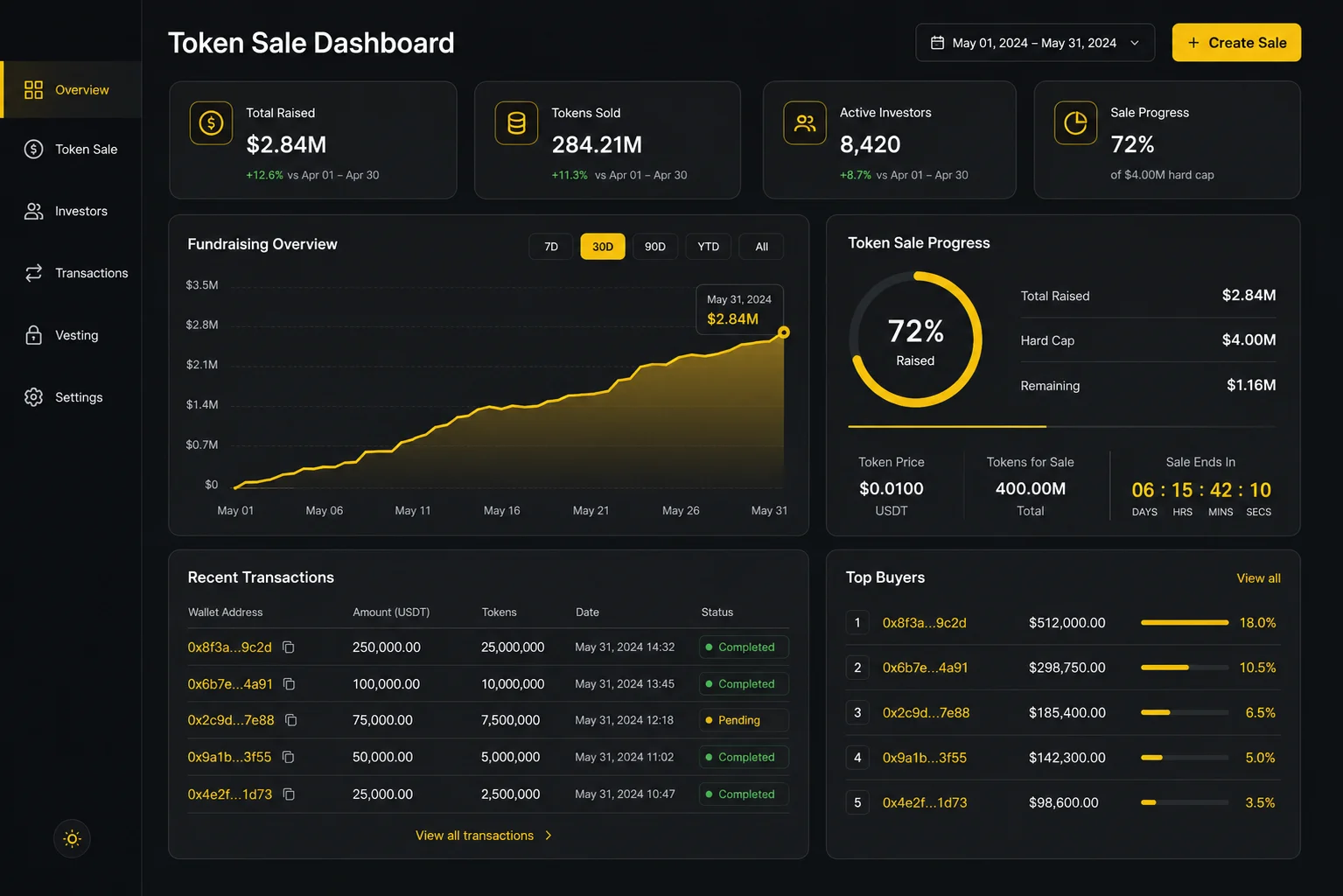Click the 18.0% top buyer progress bar

point(1185,623)
